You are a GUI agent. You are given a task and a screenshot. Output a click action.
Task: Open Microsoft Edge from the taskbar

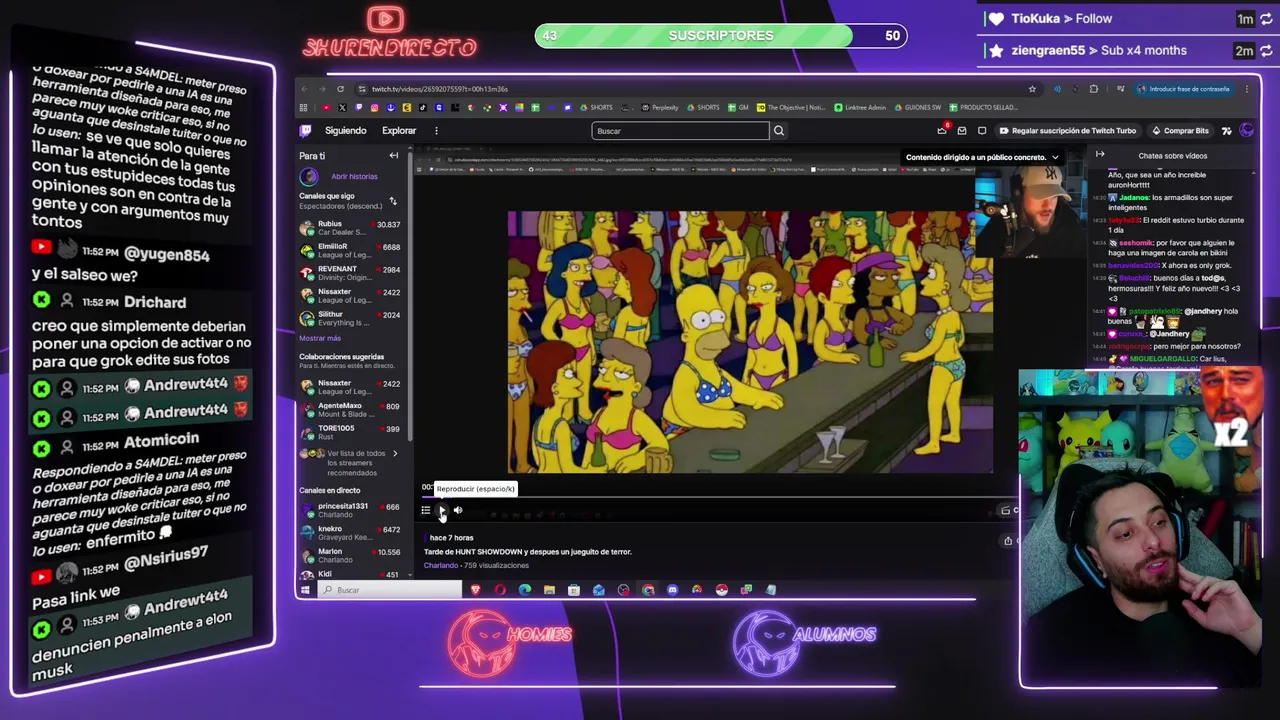(x=525, y=590)
